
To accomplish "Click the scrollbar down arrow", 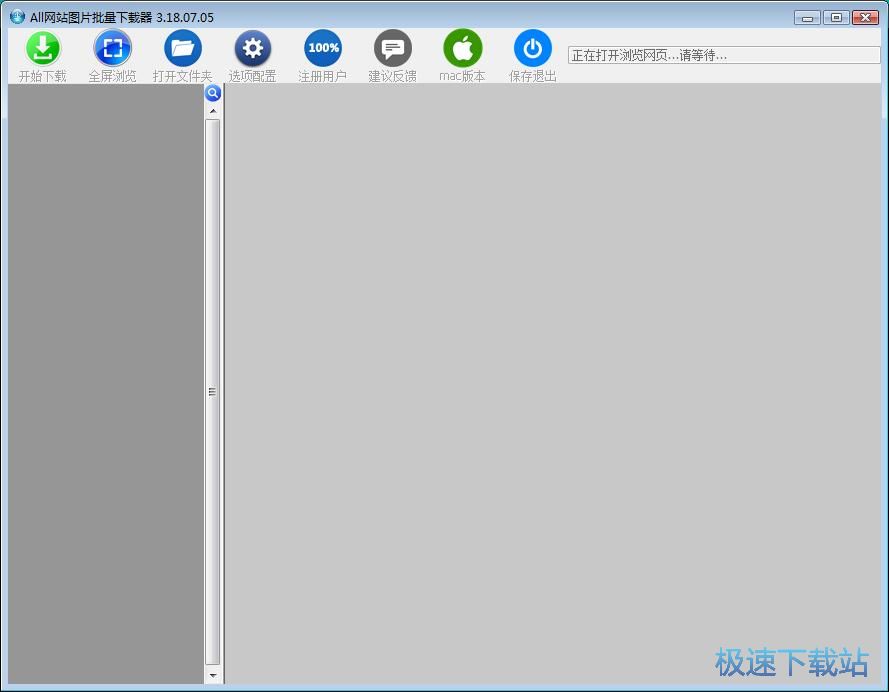I will 213,675.
